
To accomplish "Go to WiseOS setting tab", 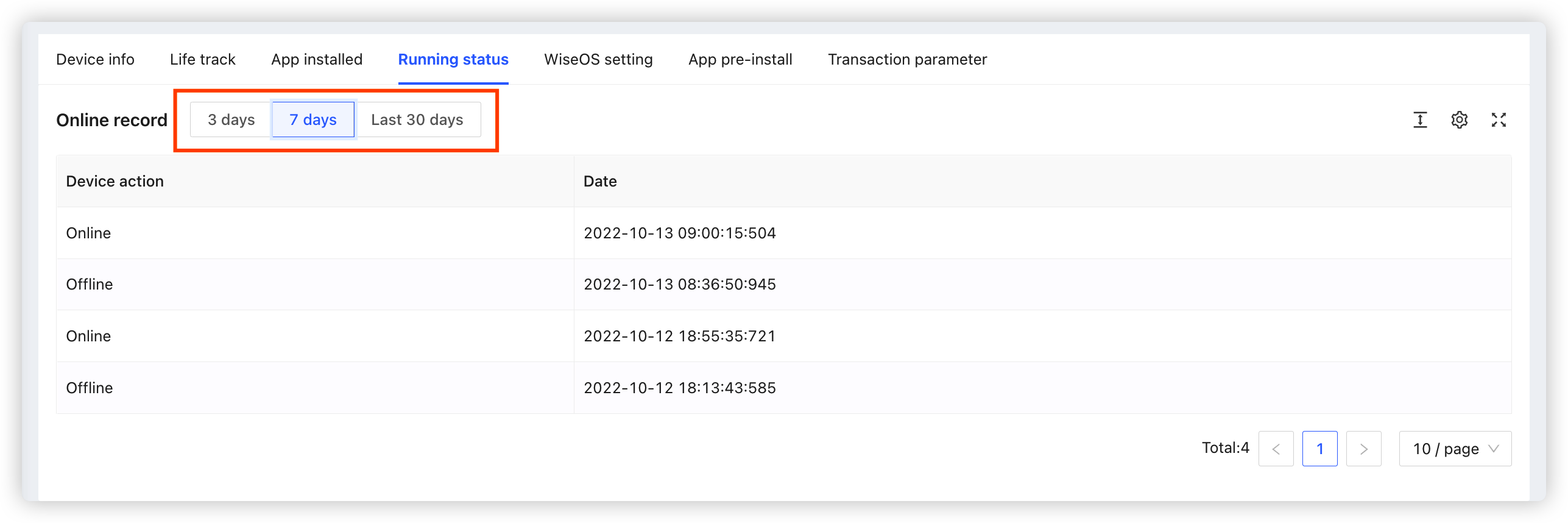I will click(598, 59).
